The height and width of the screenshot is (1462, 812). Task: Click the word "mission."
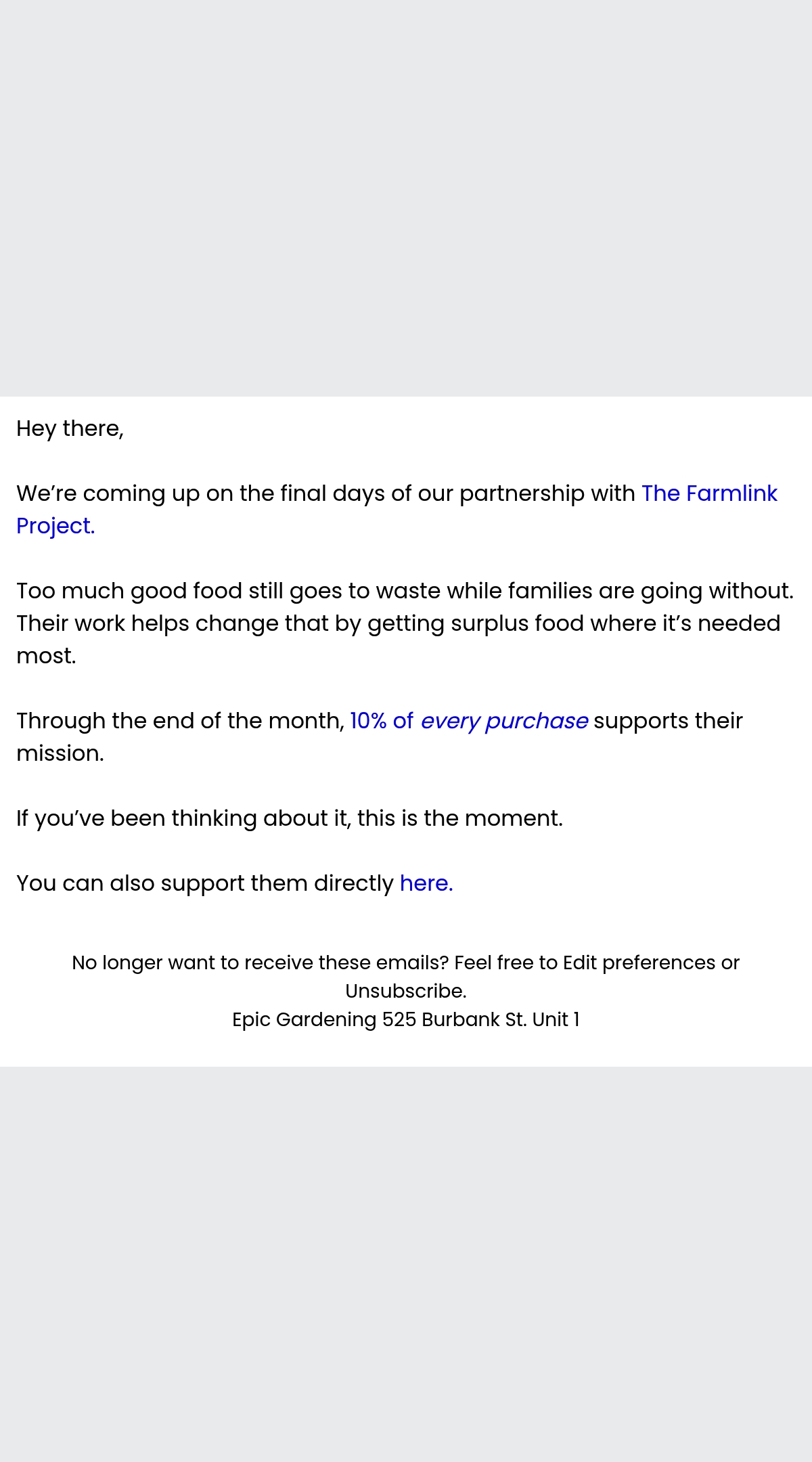coord(60,753)
